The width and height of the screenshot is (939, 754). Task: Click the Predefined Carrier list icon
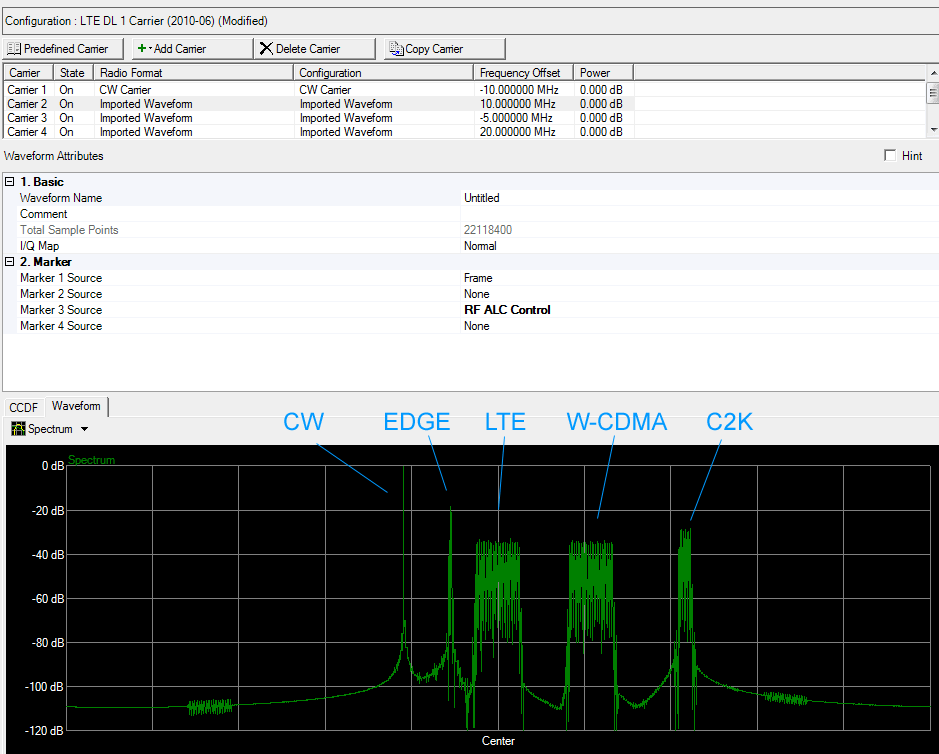[x=14, y=48]
